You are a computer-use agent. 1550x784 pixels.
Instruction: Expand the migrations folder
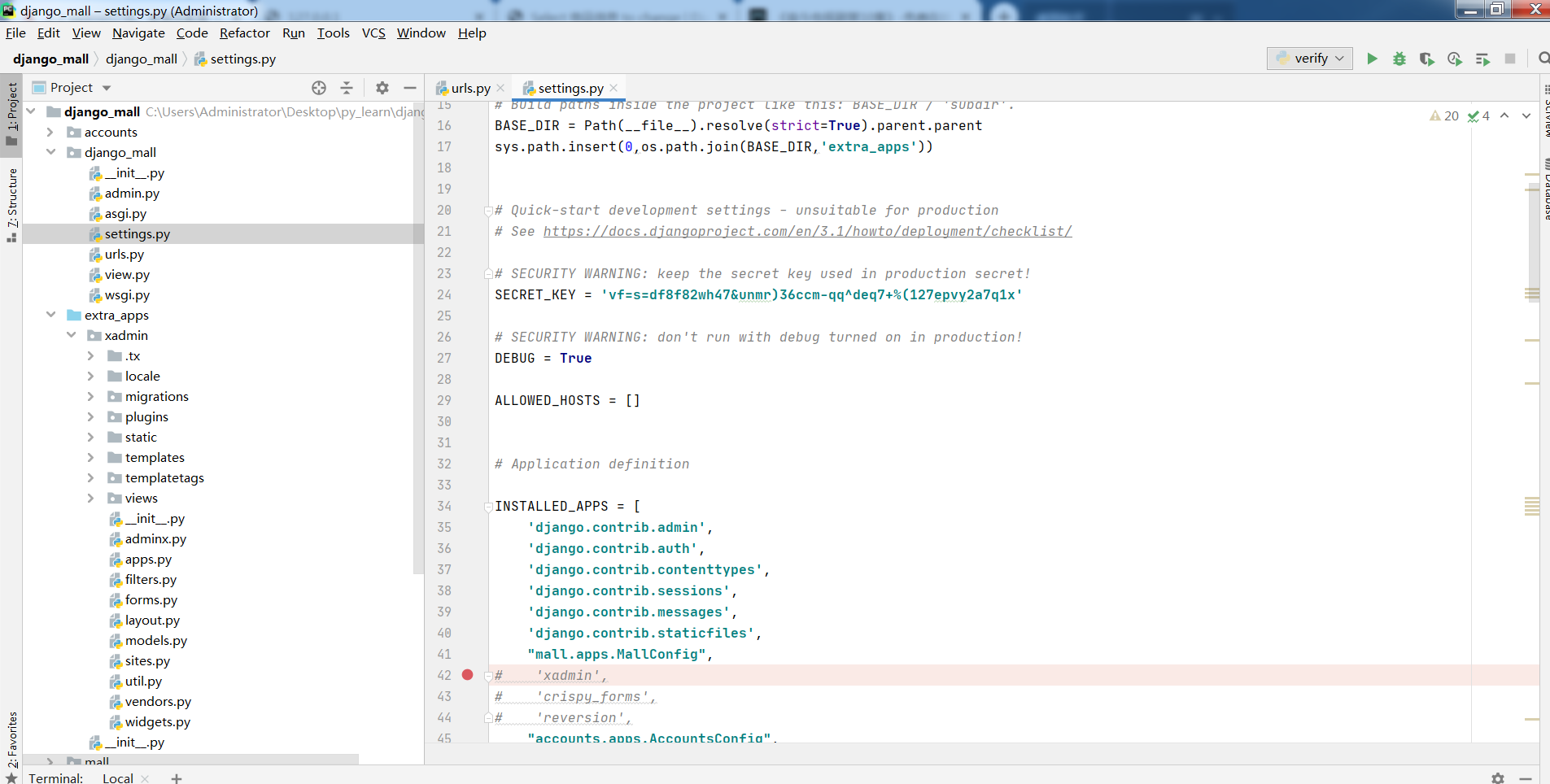click(91, 396)
